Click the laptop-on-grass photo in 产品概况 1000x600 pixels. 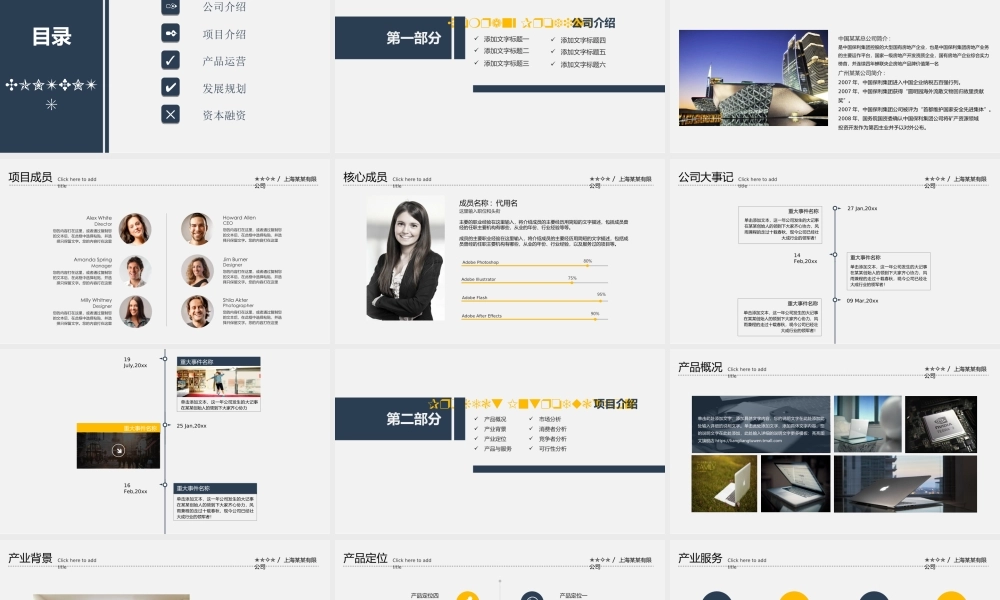724,484
